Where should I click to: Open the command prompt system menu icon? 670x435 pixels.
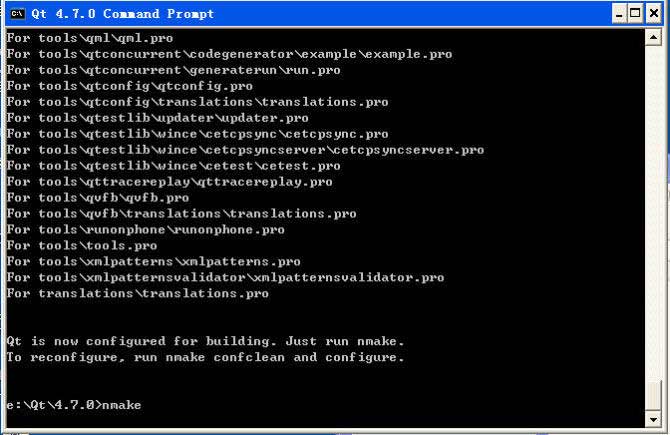coord(16,14)
